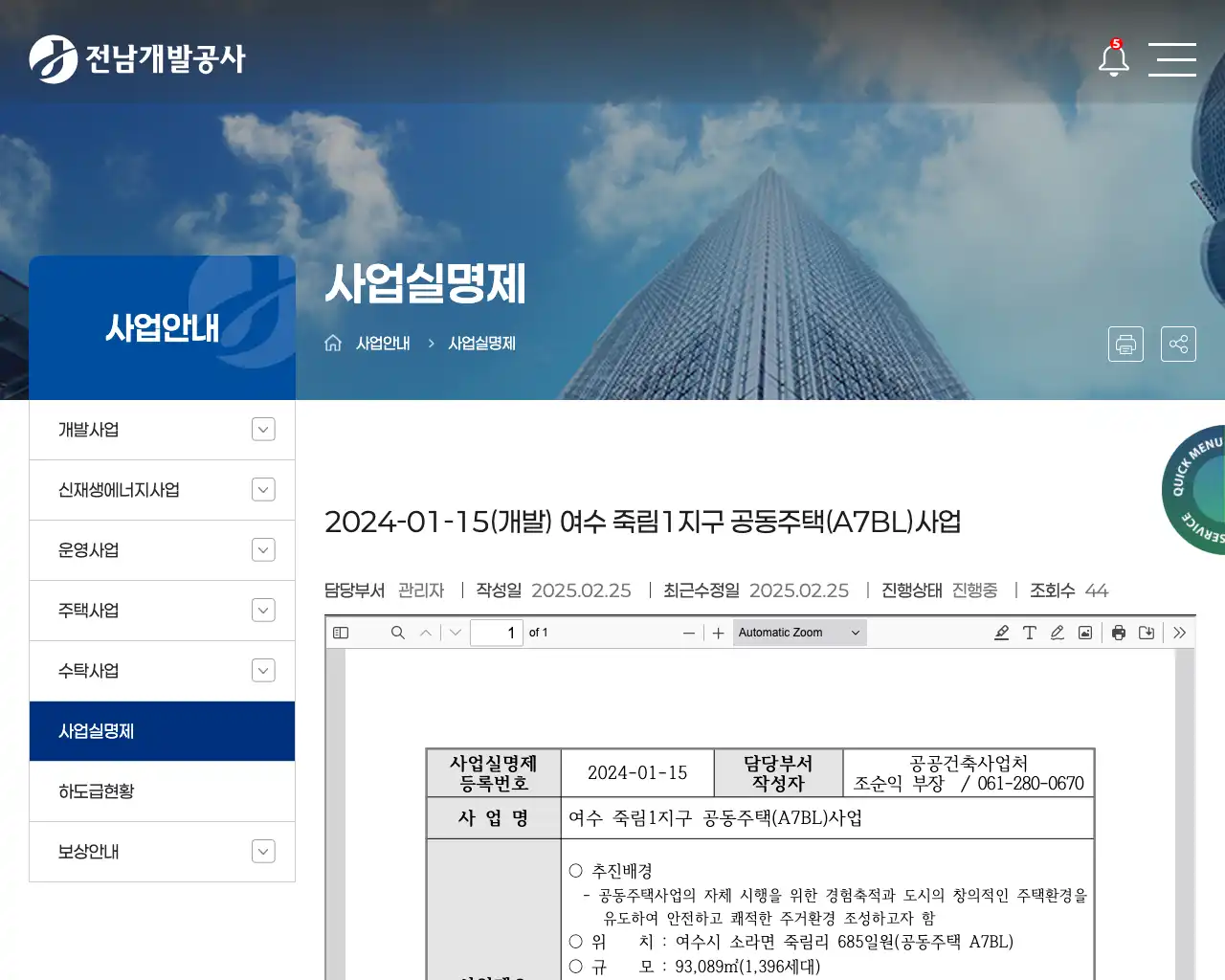Open the hamburger main menu

(1172, 59)
